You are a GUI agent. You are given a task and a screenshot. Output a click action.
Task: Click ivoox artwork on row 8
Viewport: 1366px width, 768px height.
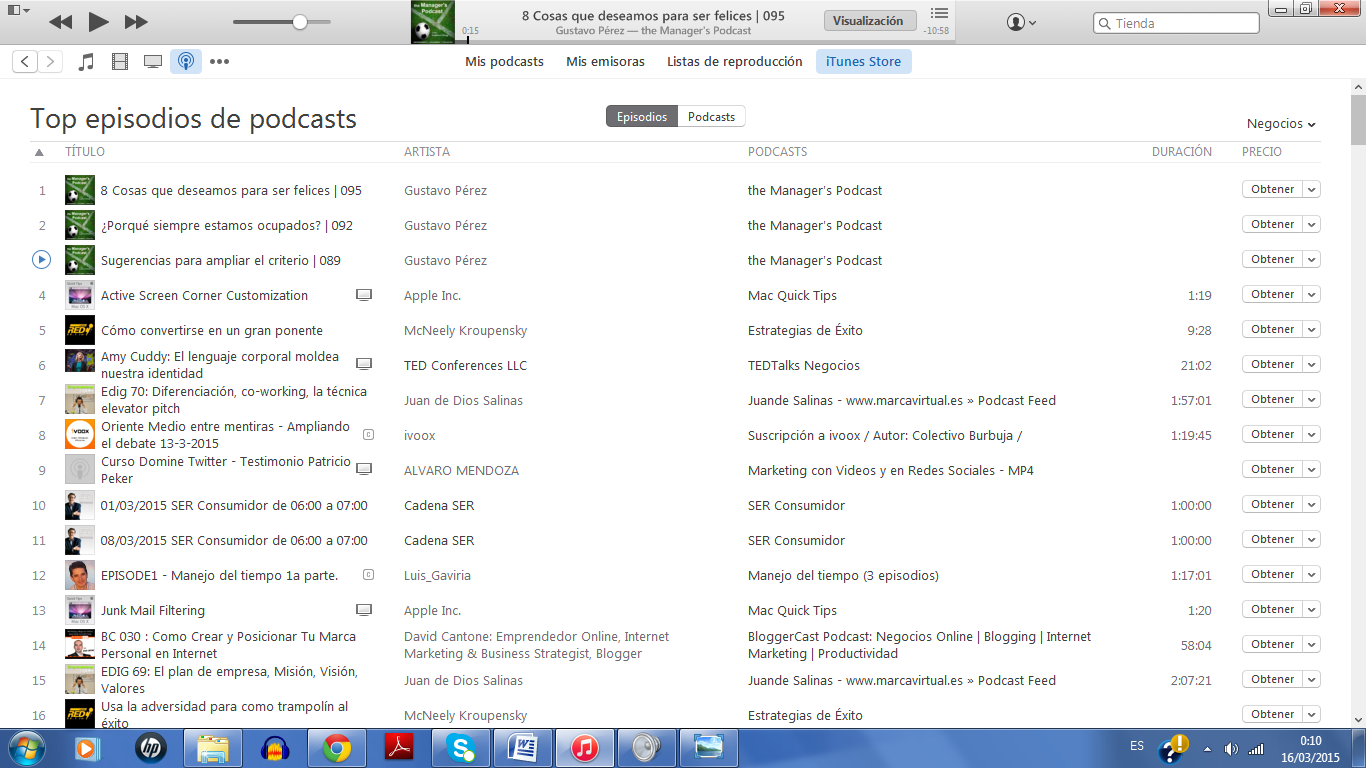coord(80,435)
